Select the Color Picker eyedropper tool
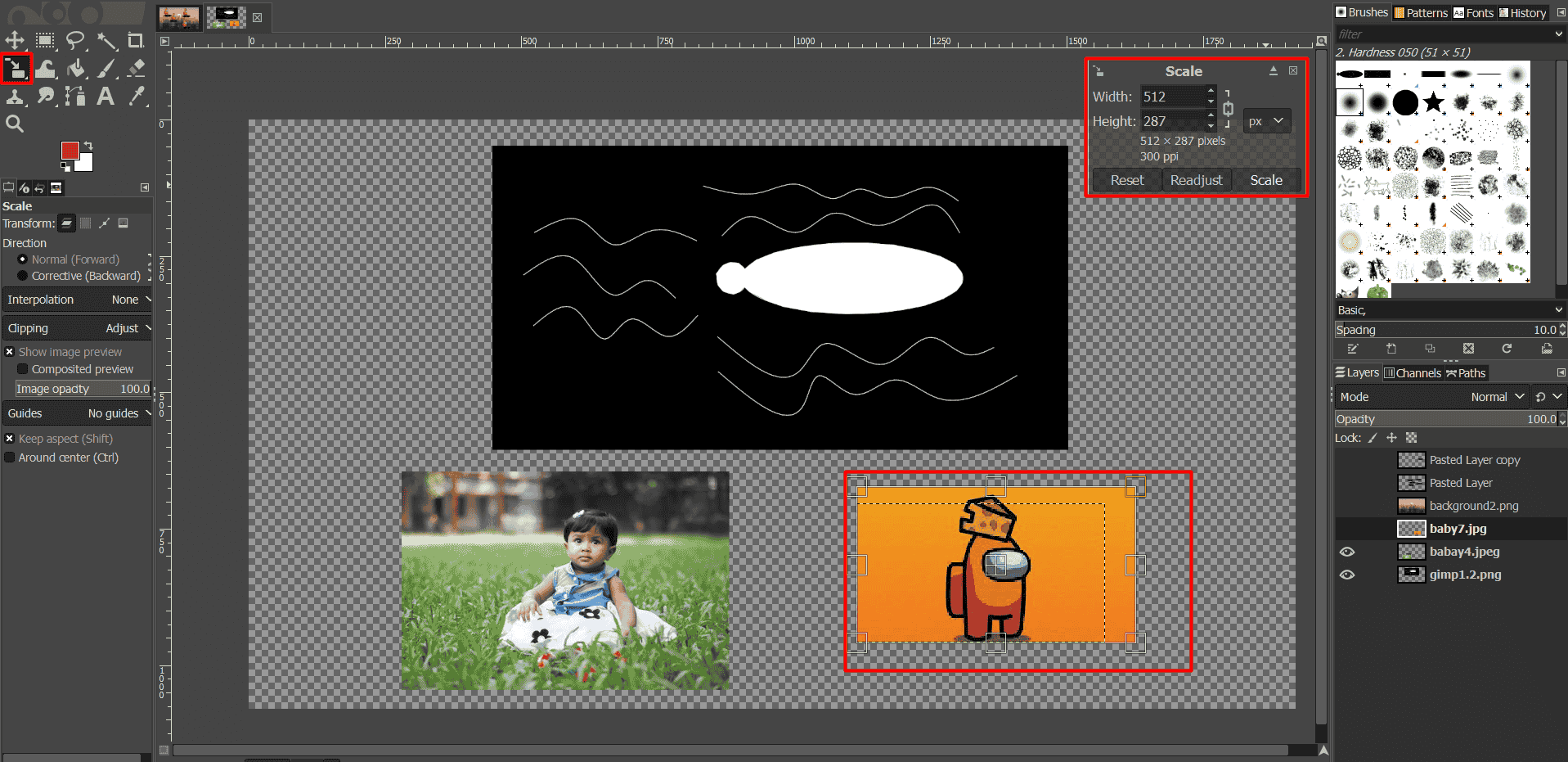This screenshot has width=1568, height=762. pos(137,97)
